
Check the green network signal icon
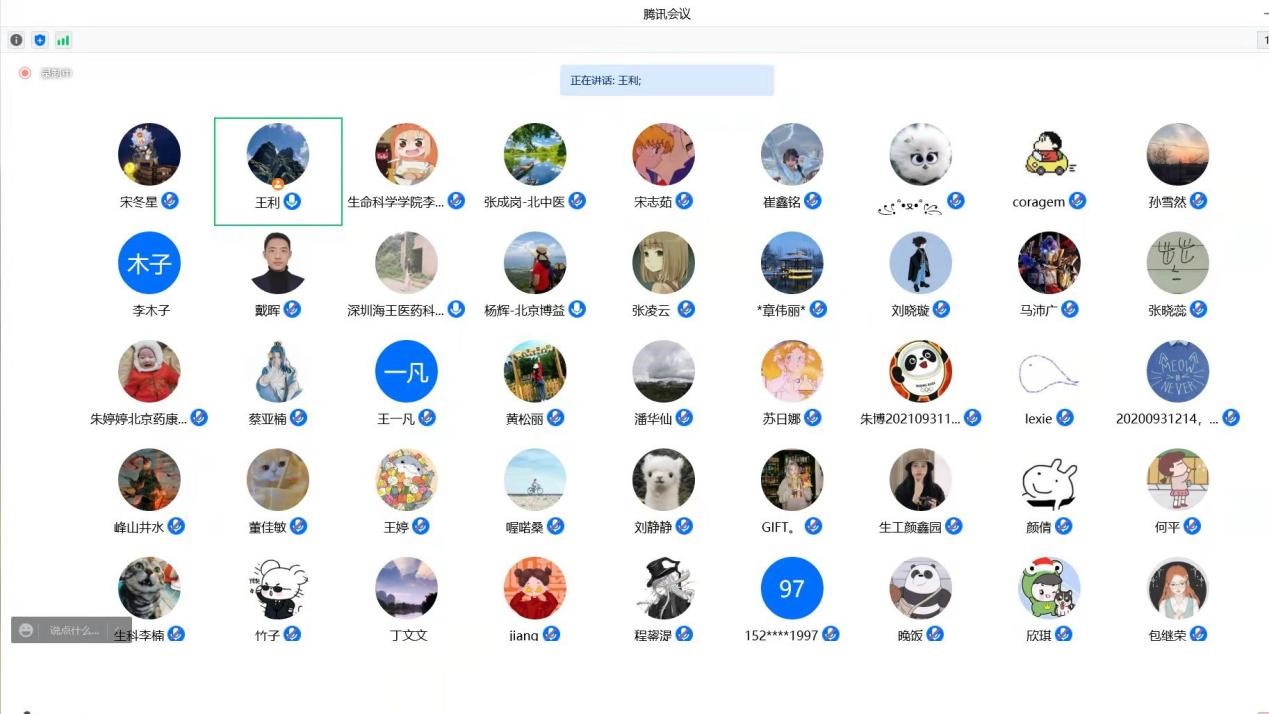click(x=63, y=40)
